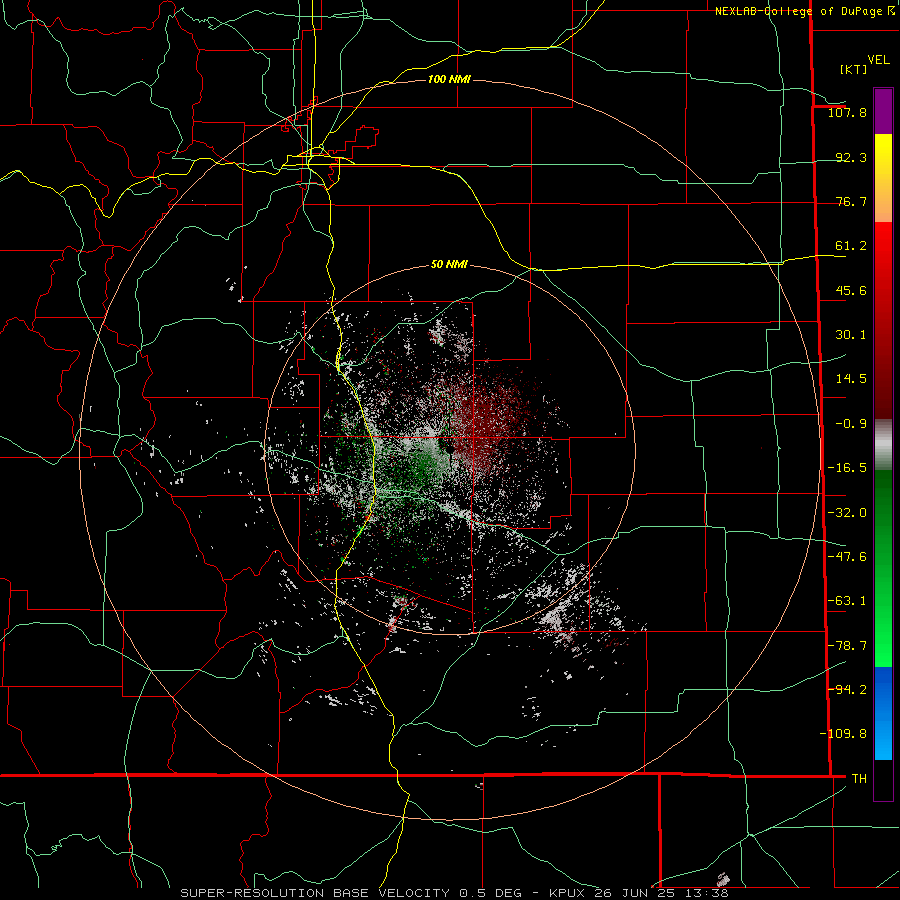This screenshot has height=900, width=900.
Task: Click the -47.6 velocity scale value
Action: [x=847, y=557]
